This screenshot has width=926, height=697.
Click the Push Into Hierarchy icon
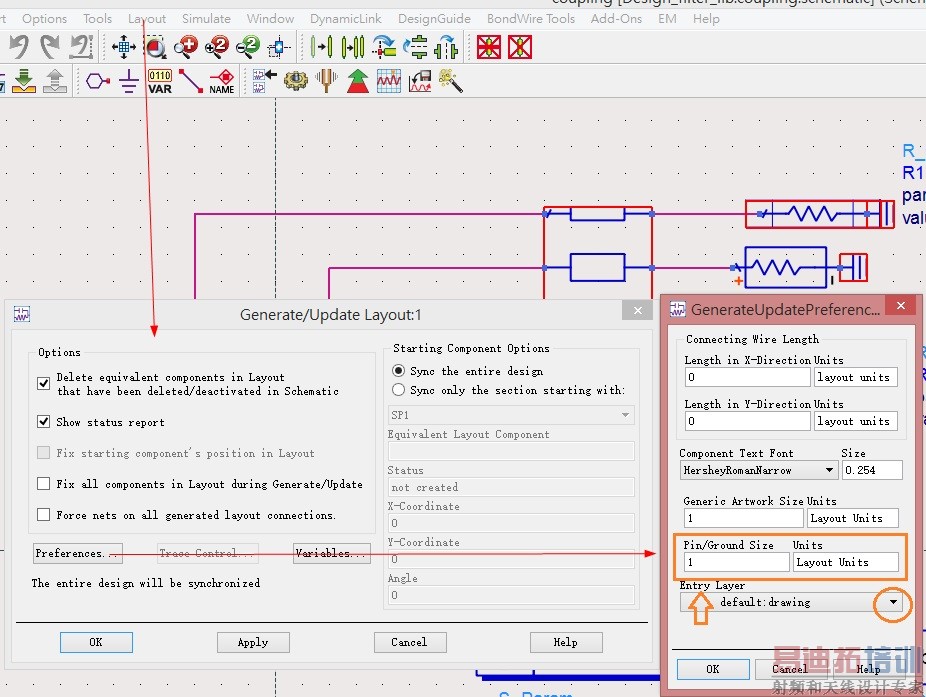pos(24,81)
